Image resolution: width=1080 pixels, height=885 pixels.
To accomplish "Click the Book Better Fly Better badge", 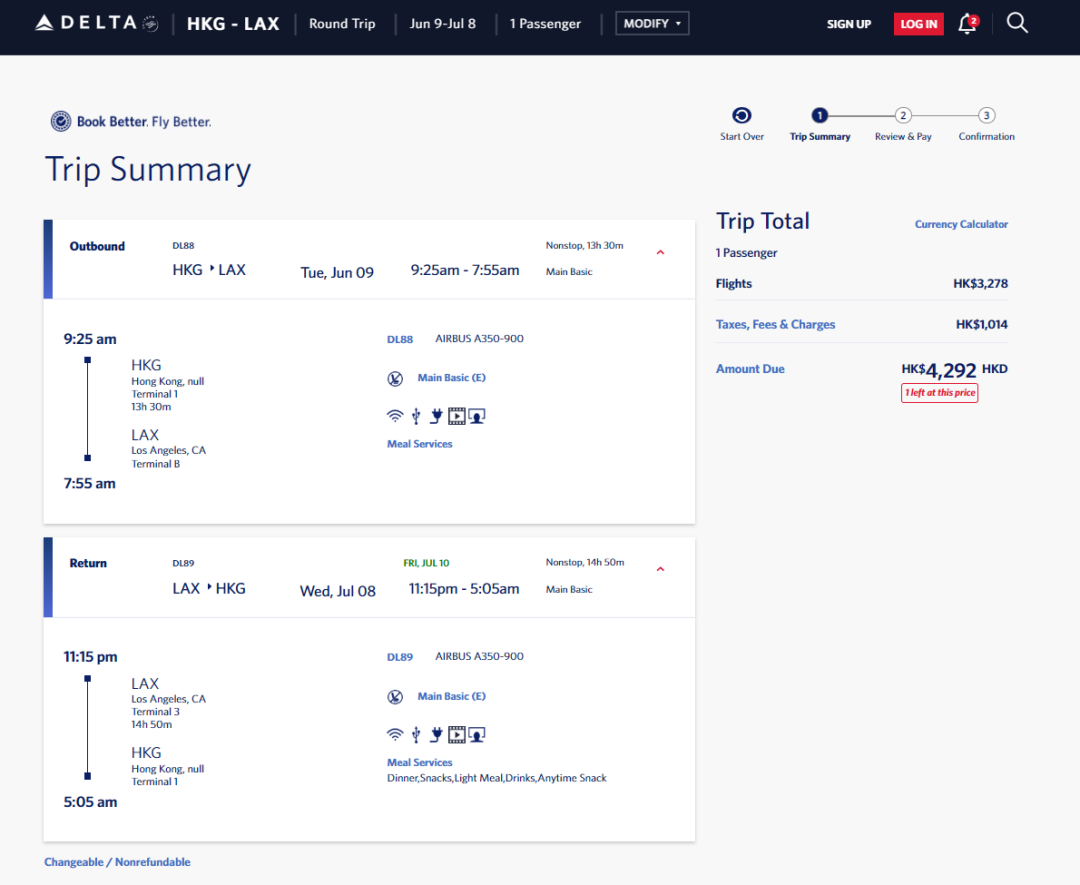I will (131, 122).
